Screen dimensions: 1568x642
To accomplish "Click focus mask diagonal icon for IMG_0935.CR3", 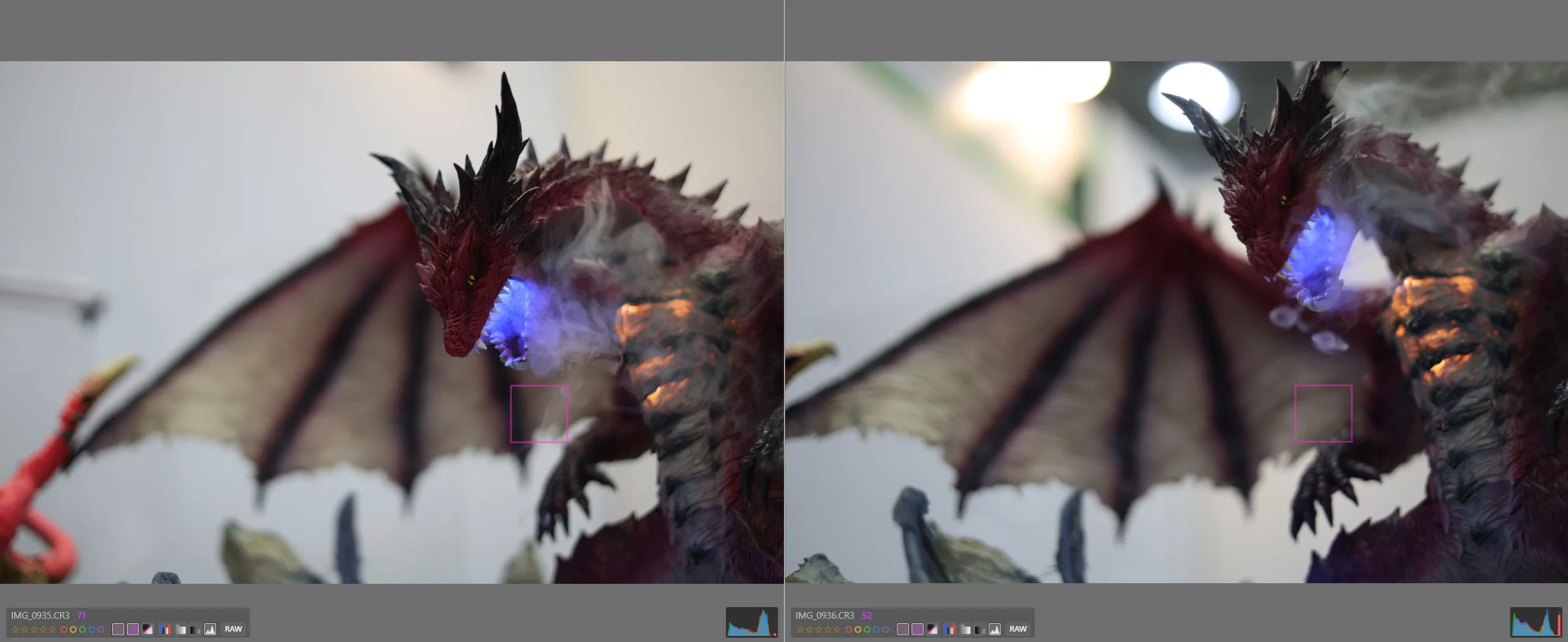I will (x=148, y=629).
